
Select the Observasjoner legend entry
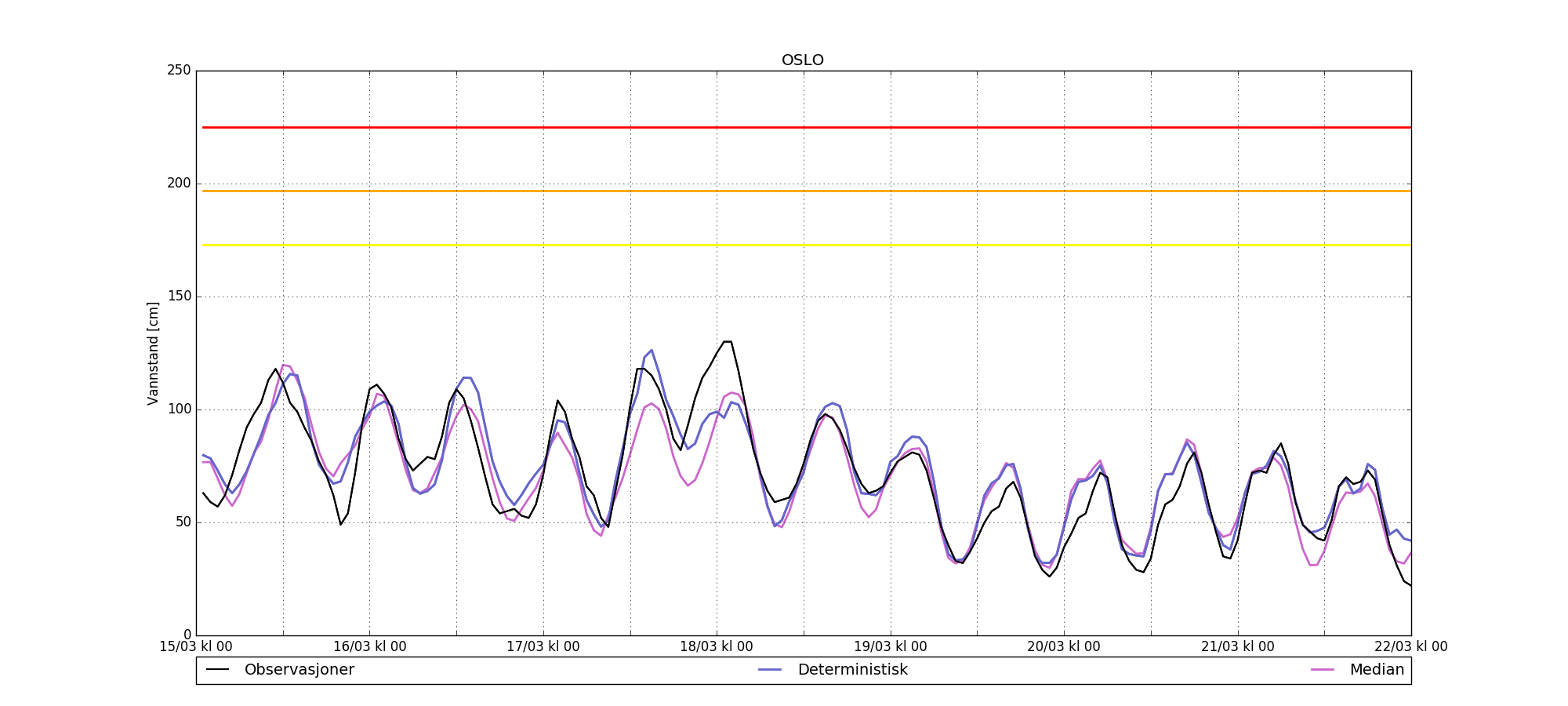pyautogui.click(x=280, y=670)
